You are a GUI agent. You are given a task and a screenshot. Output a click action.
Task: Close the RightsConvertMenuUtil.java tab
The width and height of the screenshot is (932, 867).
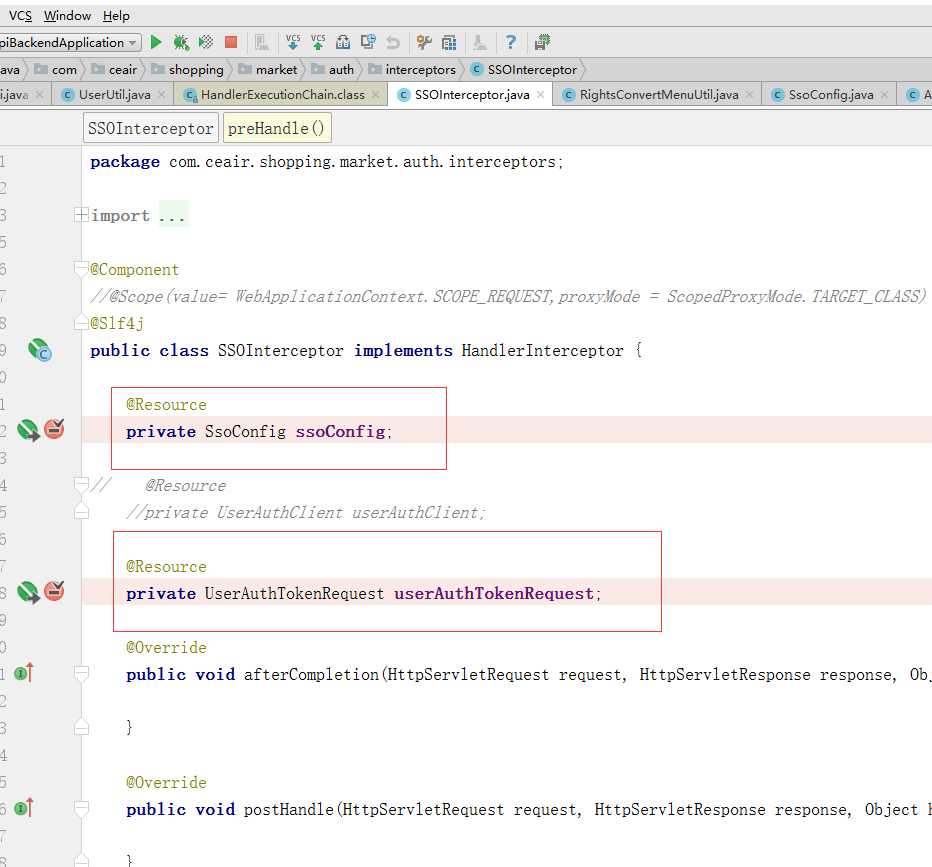tap(750, 94)
